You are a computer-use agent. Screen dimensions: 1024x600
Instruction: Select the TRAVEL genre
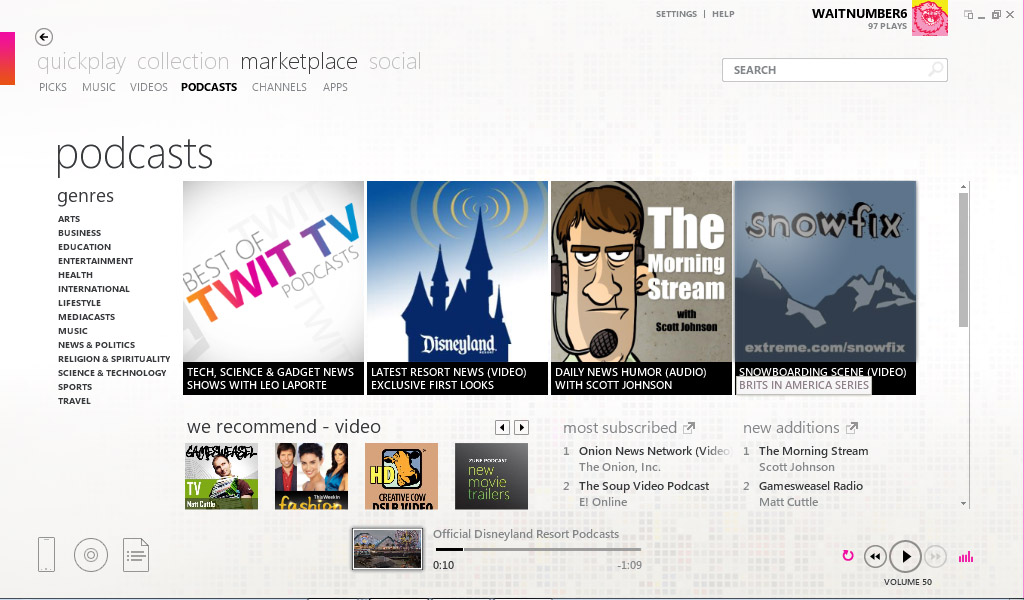(x=74, y=401)
